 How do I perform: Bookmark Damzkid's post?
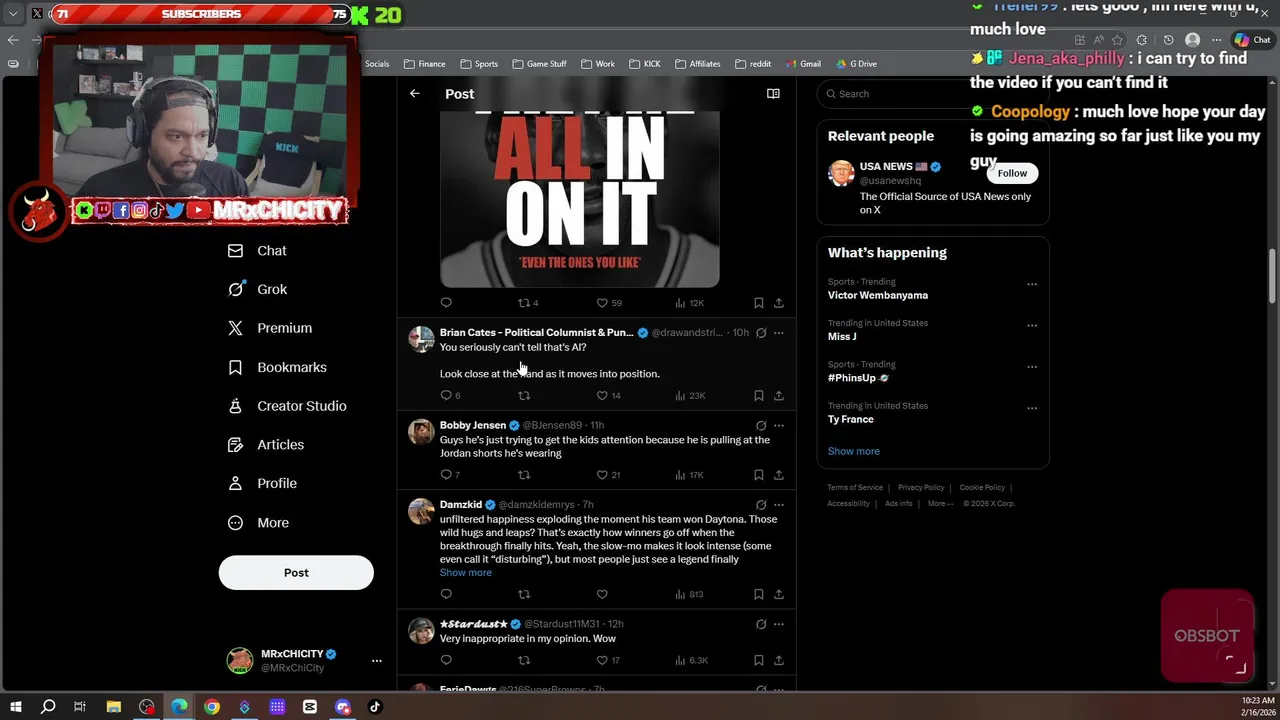click(x=758, y=594)
